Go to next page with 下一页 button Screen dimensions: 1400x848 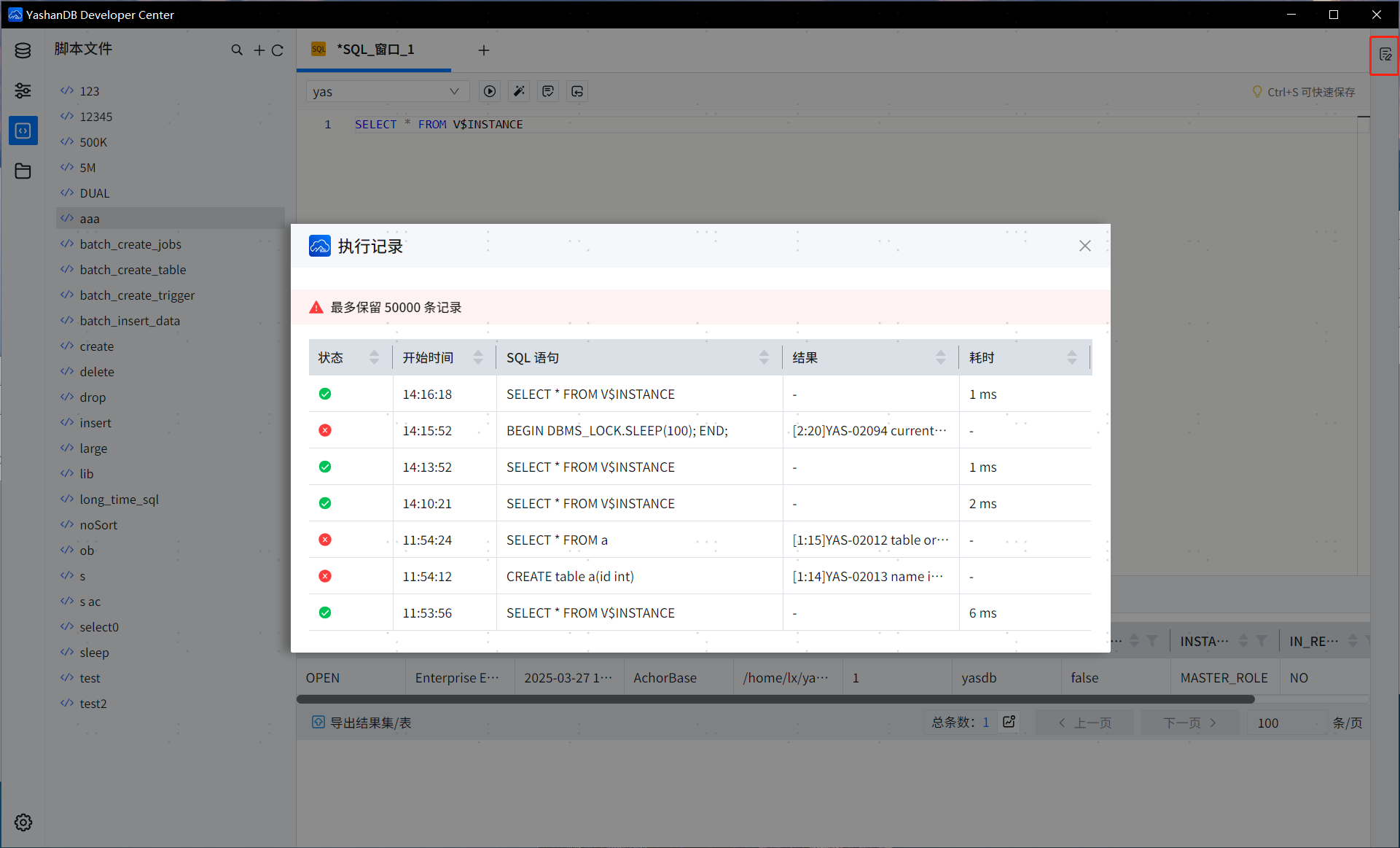tap(1183, 723)
